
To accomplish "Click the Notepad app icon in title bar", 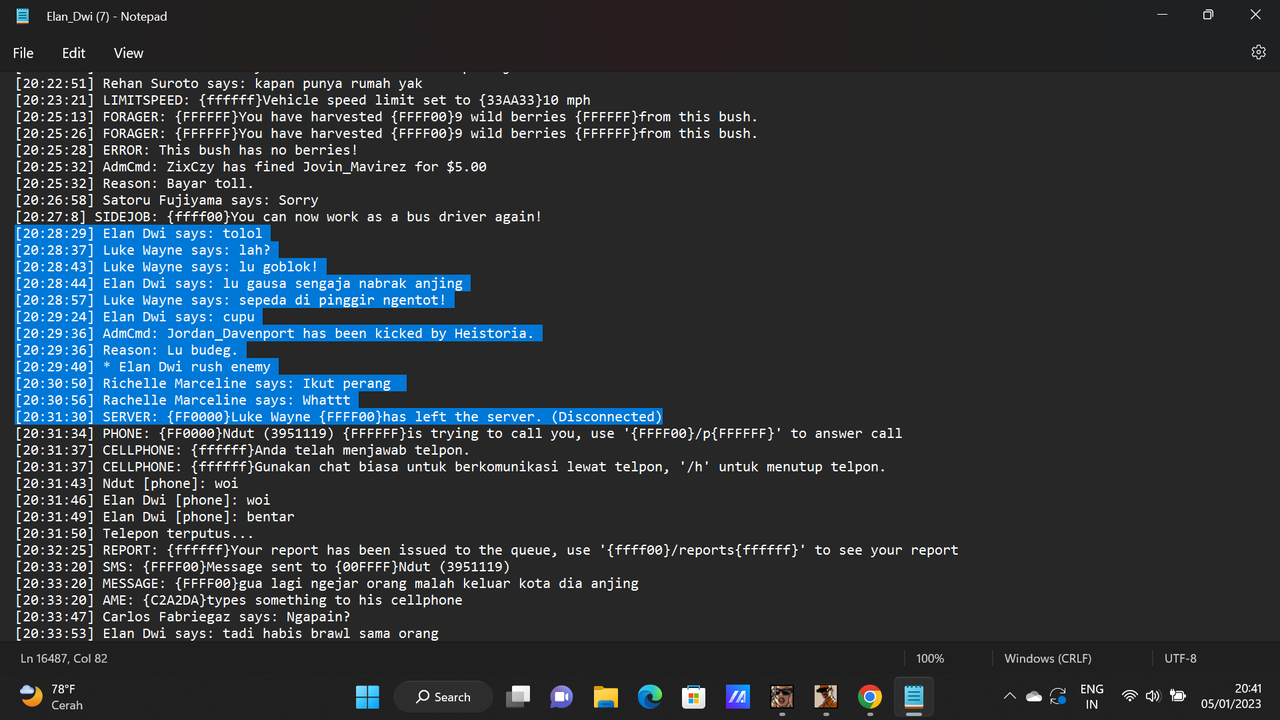I will tap(23, 16).
